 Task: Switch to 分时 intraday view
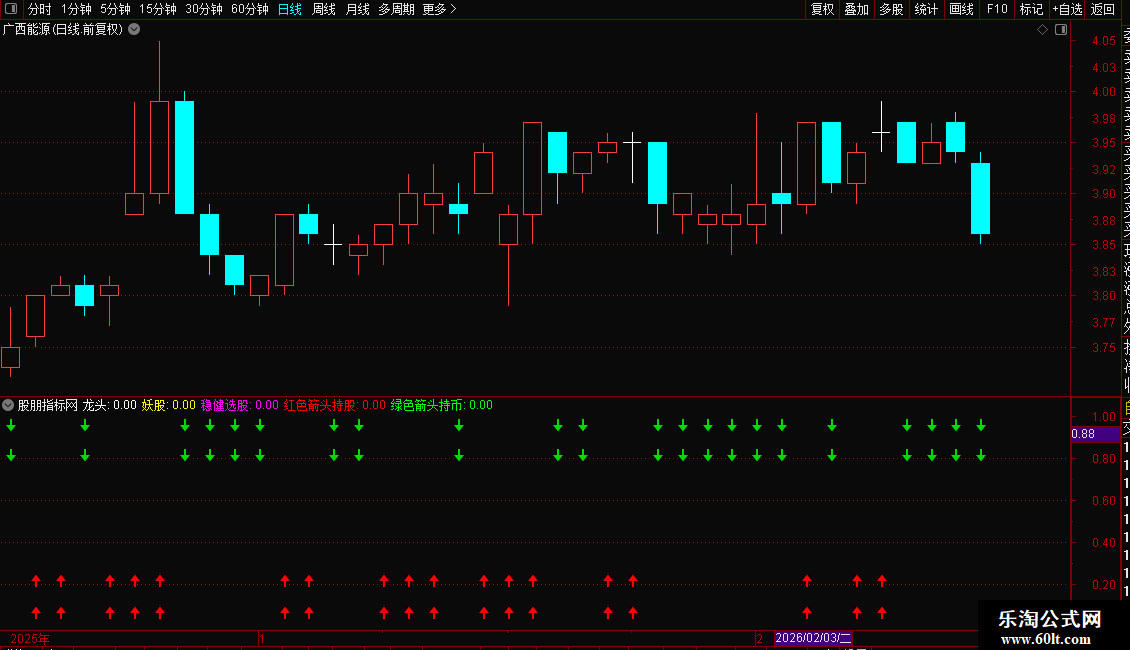40,9
